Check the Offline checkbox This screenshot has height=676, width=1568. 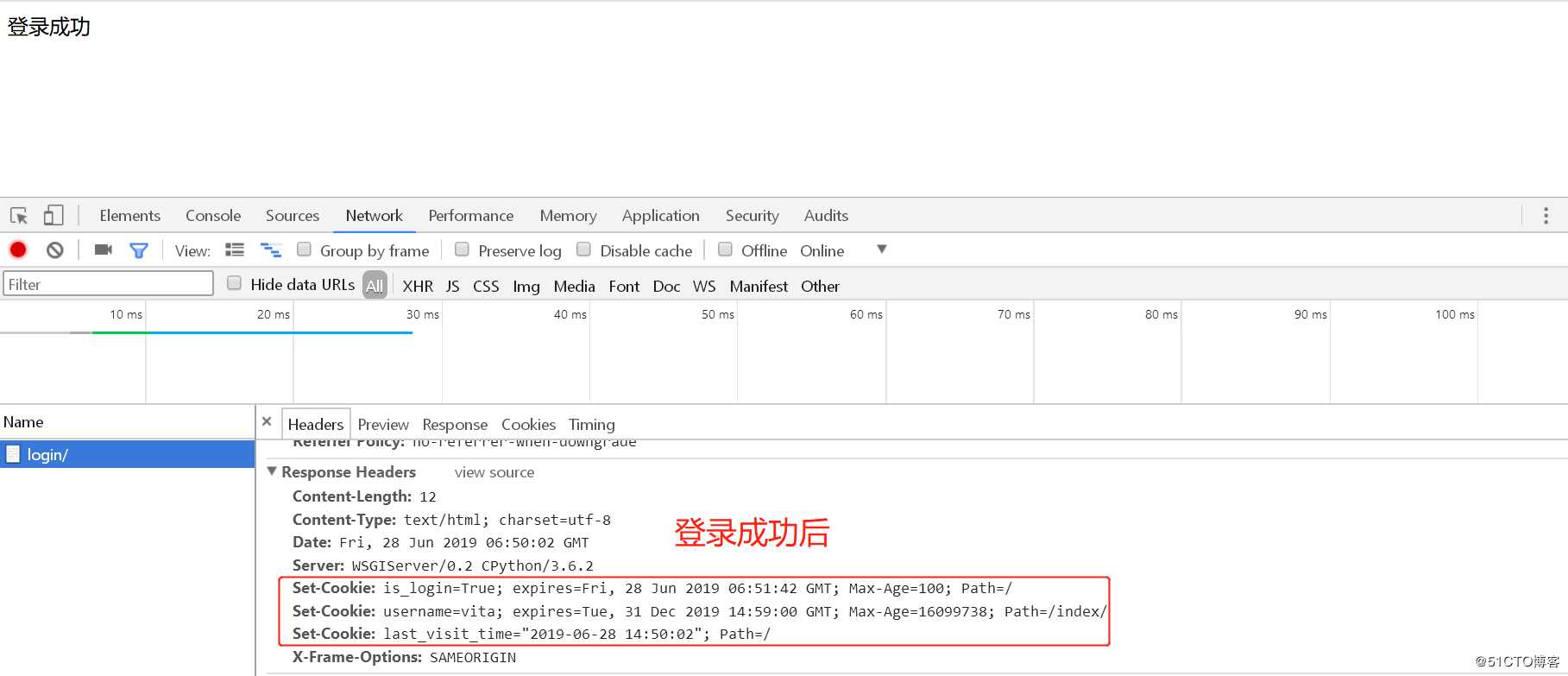725,250
